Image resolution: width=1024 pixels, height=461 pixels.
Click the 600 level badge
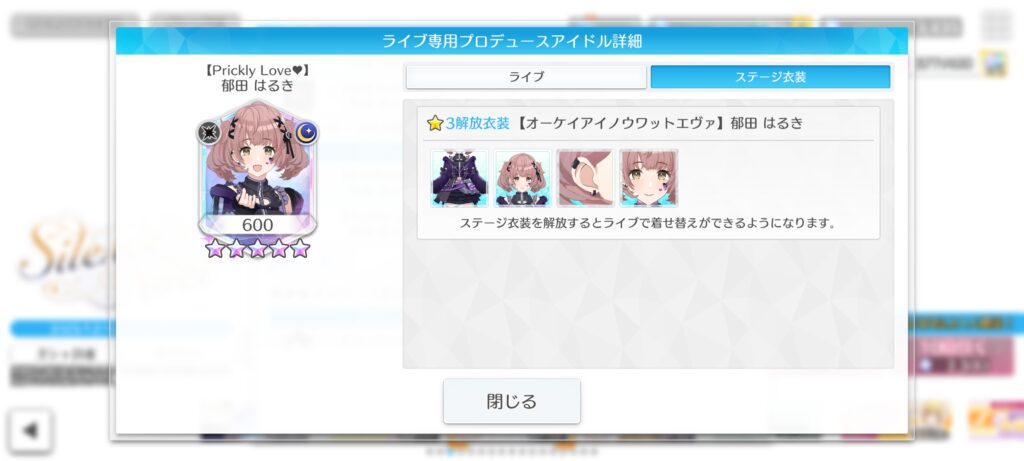point(257,225)
